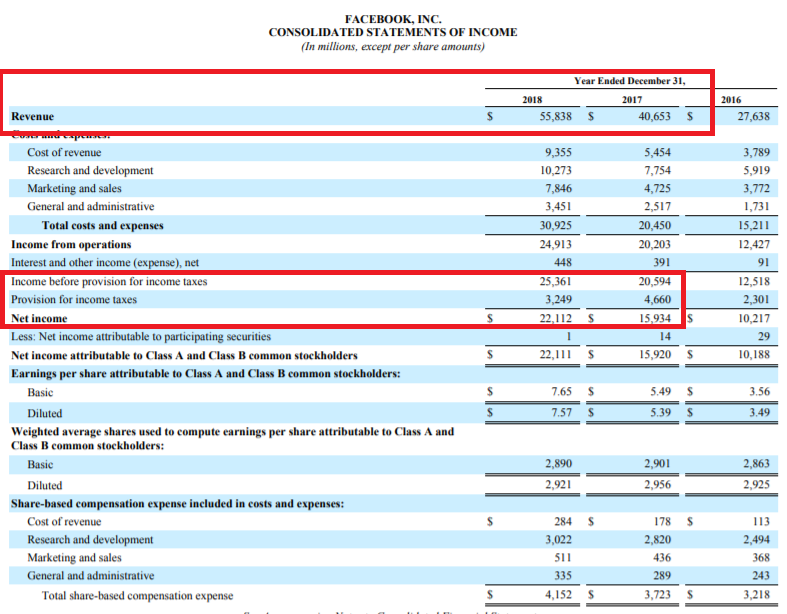Click 'Less: Net income attributable to participating securities'
Image resolution: width=787 pixels, height=614 pixels.
(x=141, y=337)
